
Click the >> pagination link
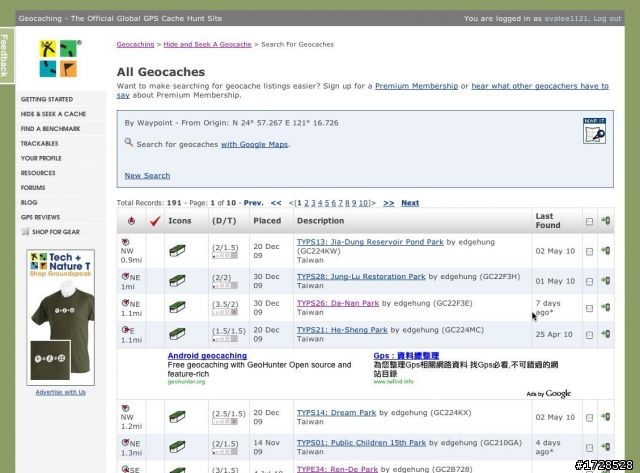(389, 203)
